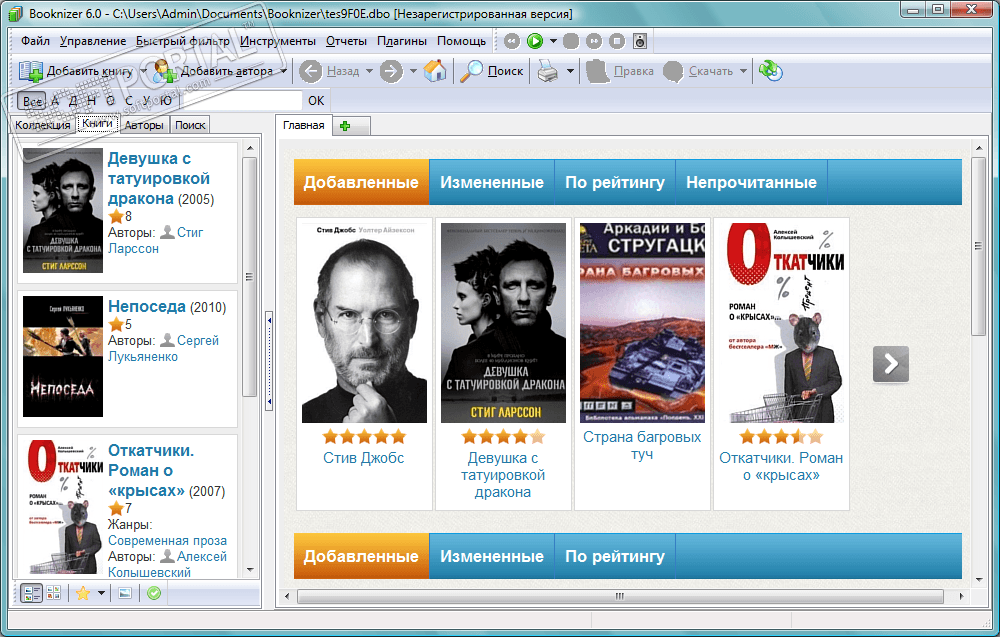
Task: Switch to the Коллекция tab
Action: point(43,125)
